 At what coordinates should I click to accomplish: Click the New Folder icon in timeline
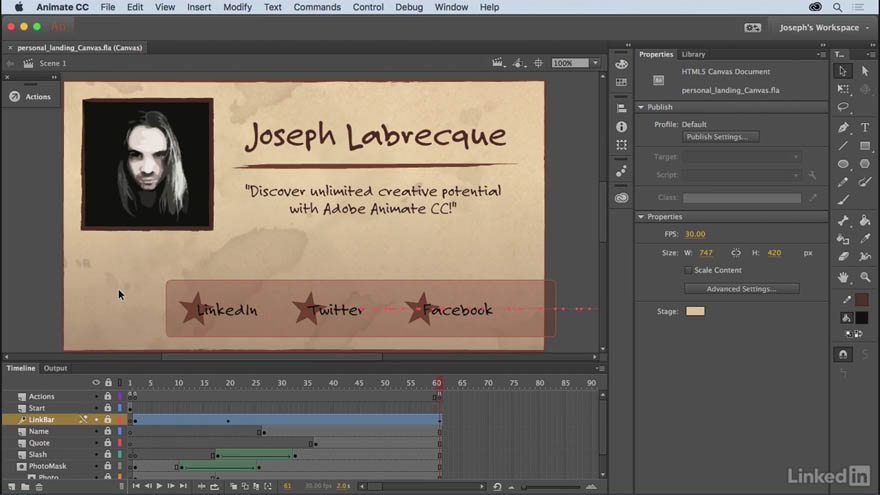(x=25, y=487)
